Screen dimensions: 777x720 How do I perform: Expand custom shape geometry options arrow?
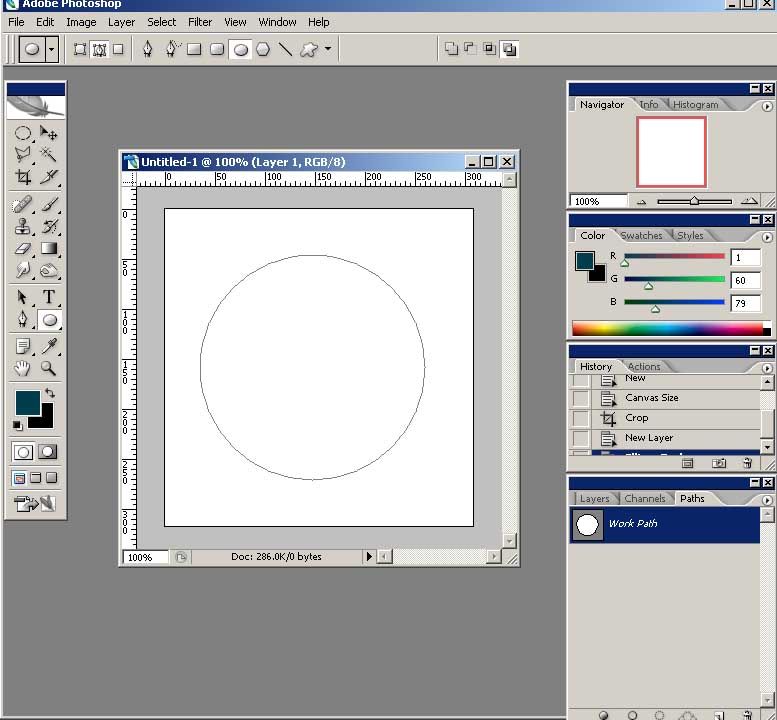click(328, 49)
